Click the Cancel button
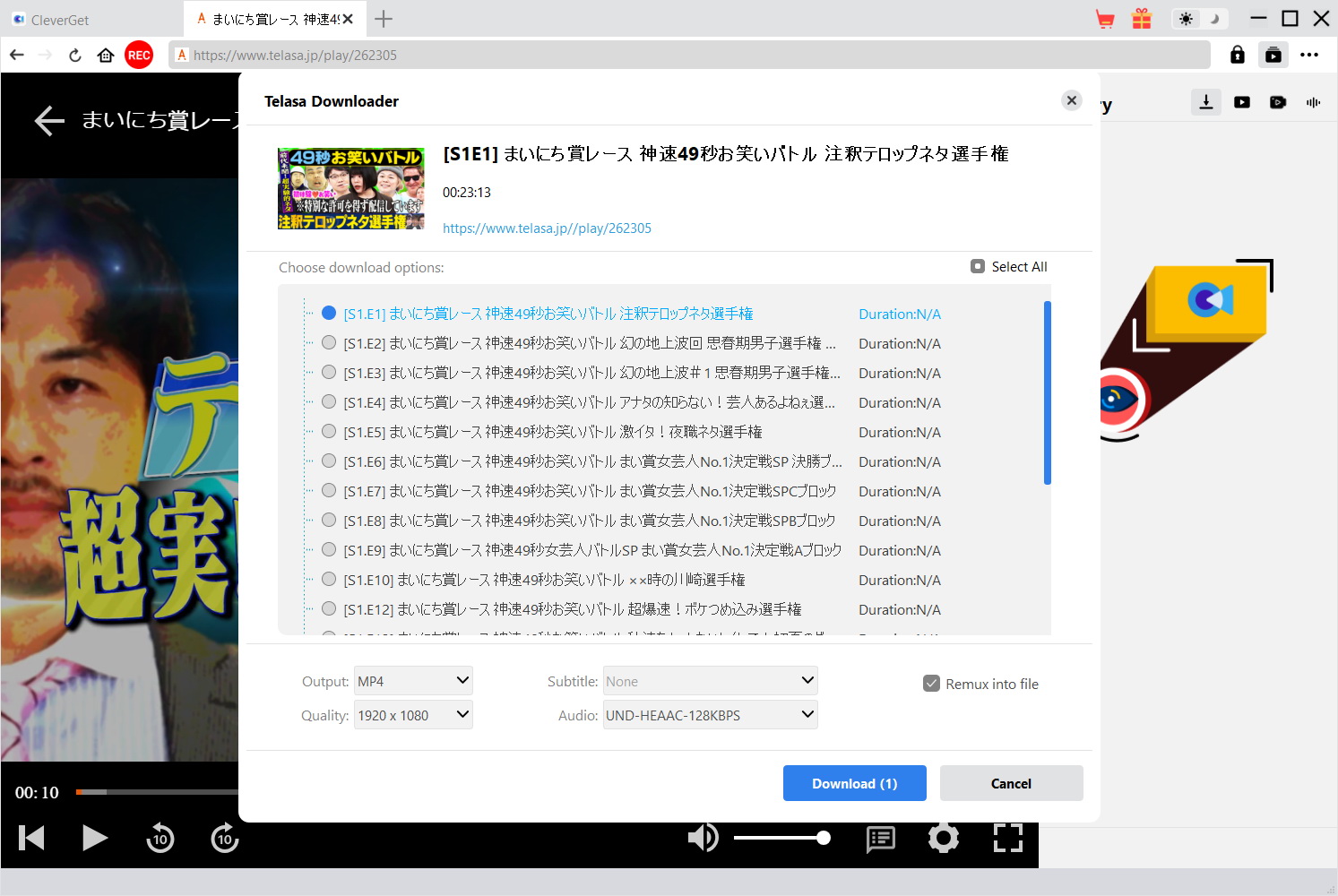 point(1011,783)
